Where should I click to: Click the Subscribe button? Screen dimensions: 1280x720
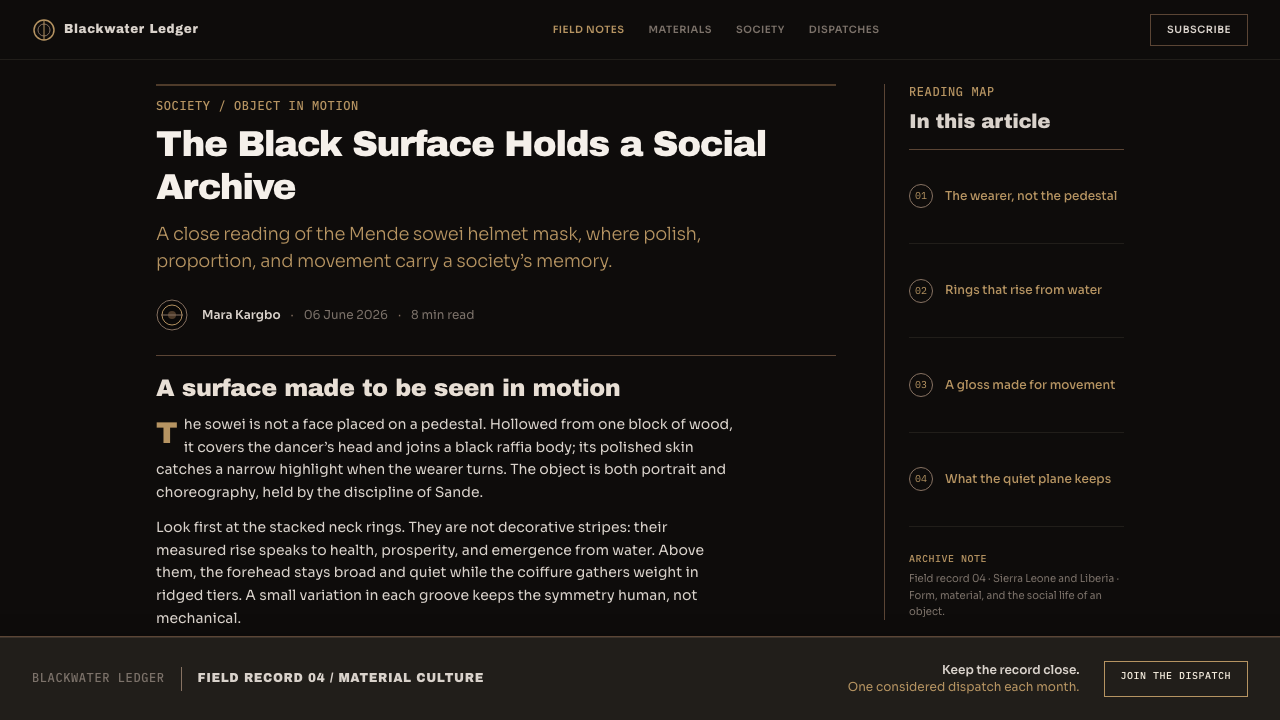(1199, 30)
